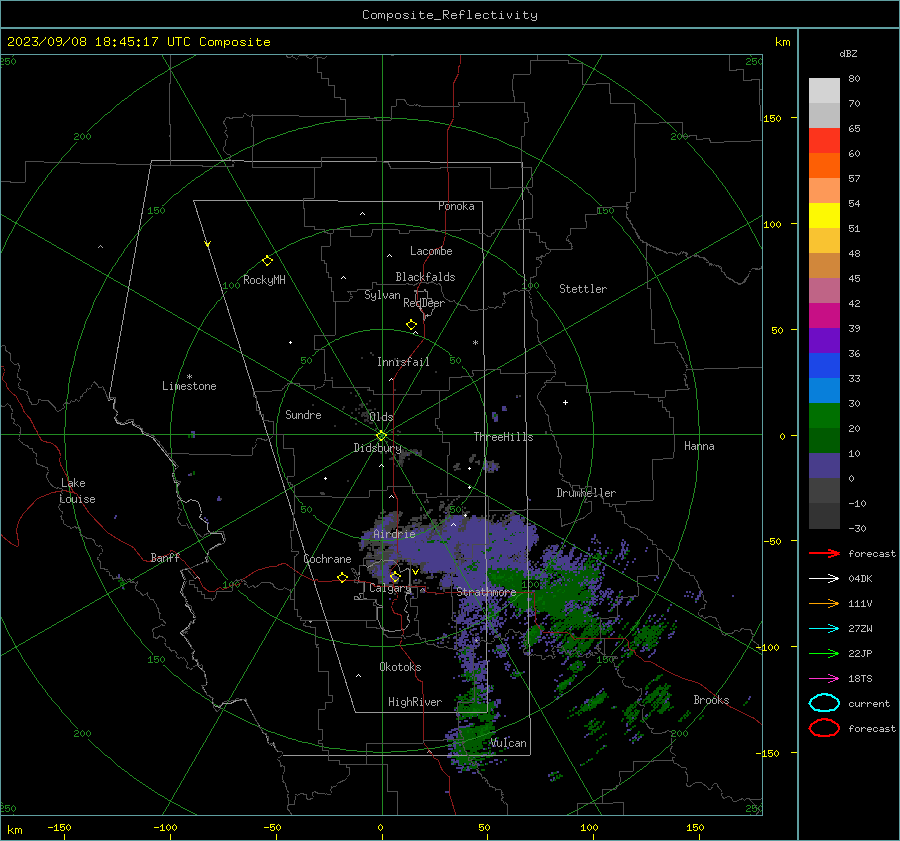Choose the dark gray swatch between -10 and -30
The height and width of the screenshot is (841, 900).
pyautogui.click(x=824, y=516)
